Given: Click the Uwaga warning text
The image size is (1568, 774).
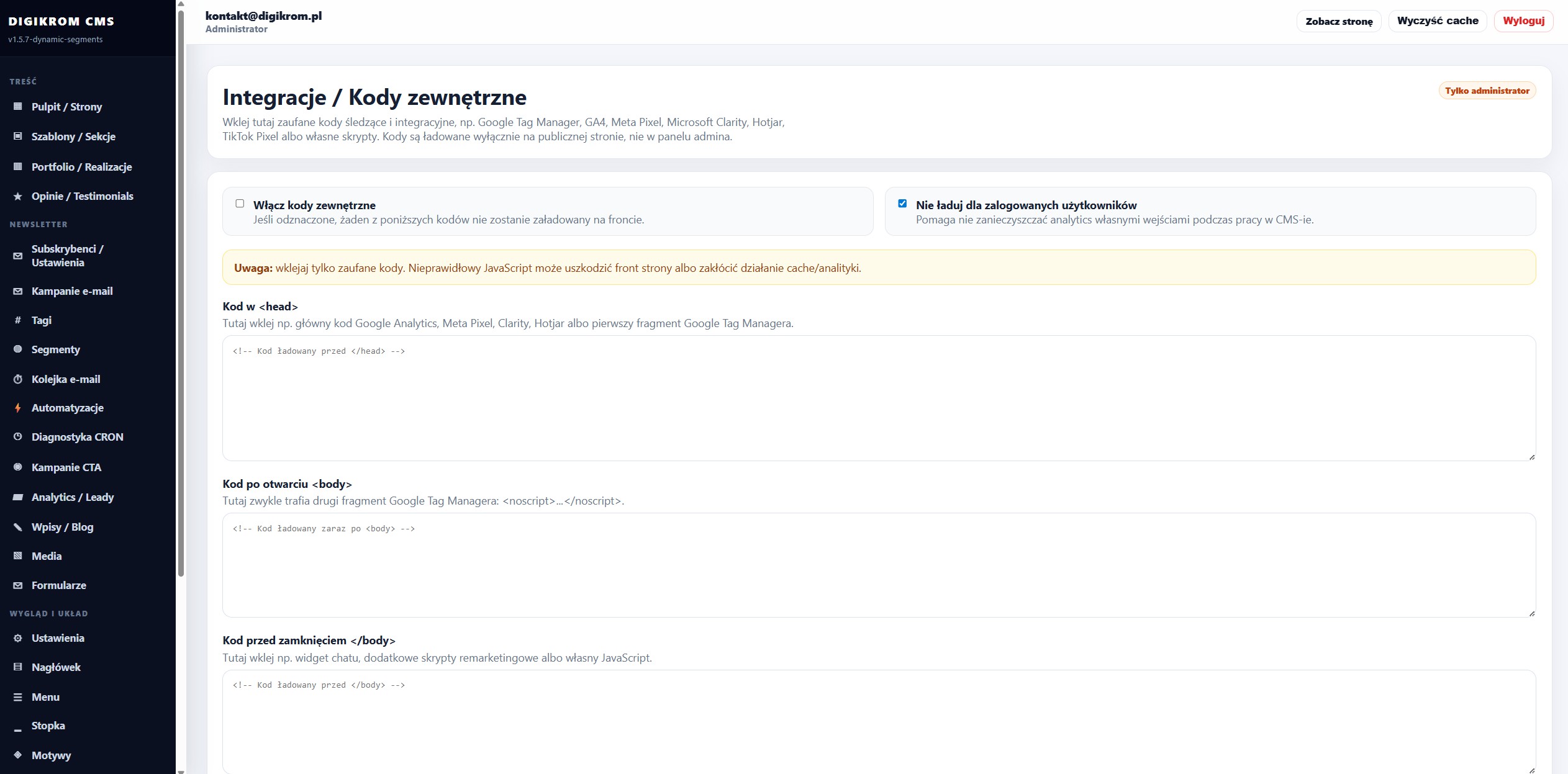Looking at the screenshot, I should [x=547, y=268].
